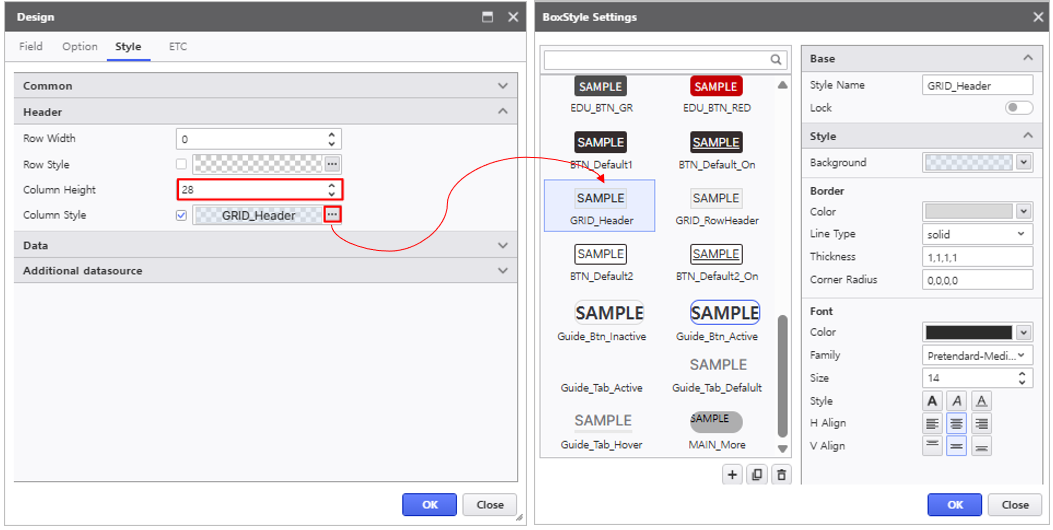Click the style search input box
This screenshot has width=1053, height=530.
pos(665,60)
